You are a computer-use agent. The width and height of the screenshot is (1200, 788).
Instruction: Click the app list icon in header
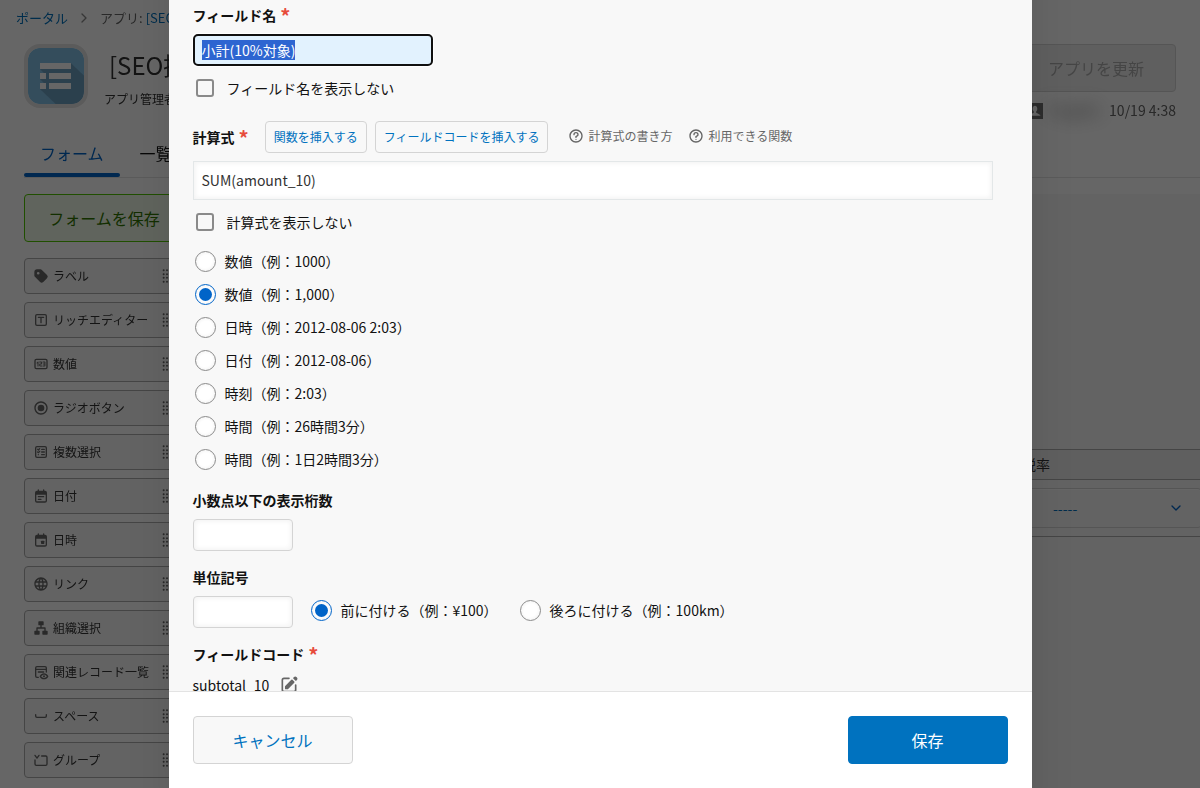tap(56, 76)
